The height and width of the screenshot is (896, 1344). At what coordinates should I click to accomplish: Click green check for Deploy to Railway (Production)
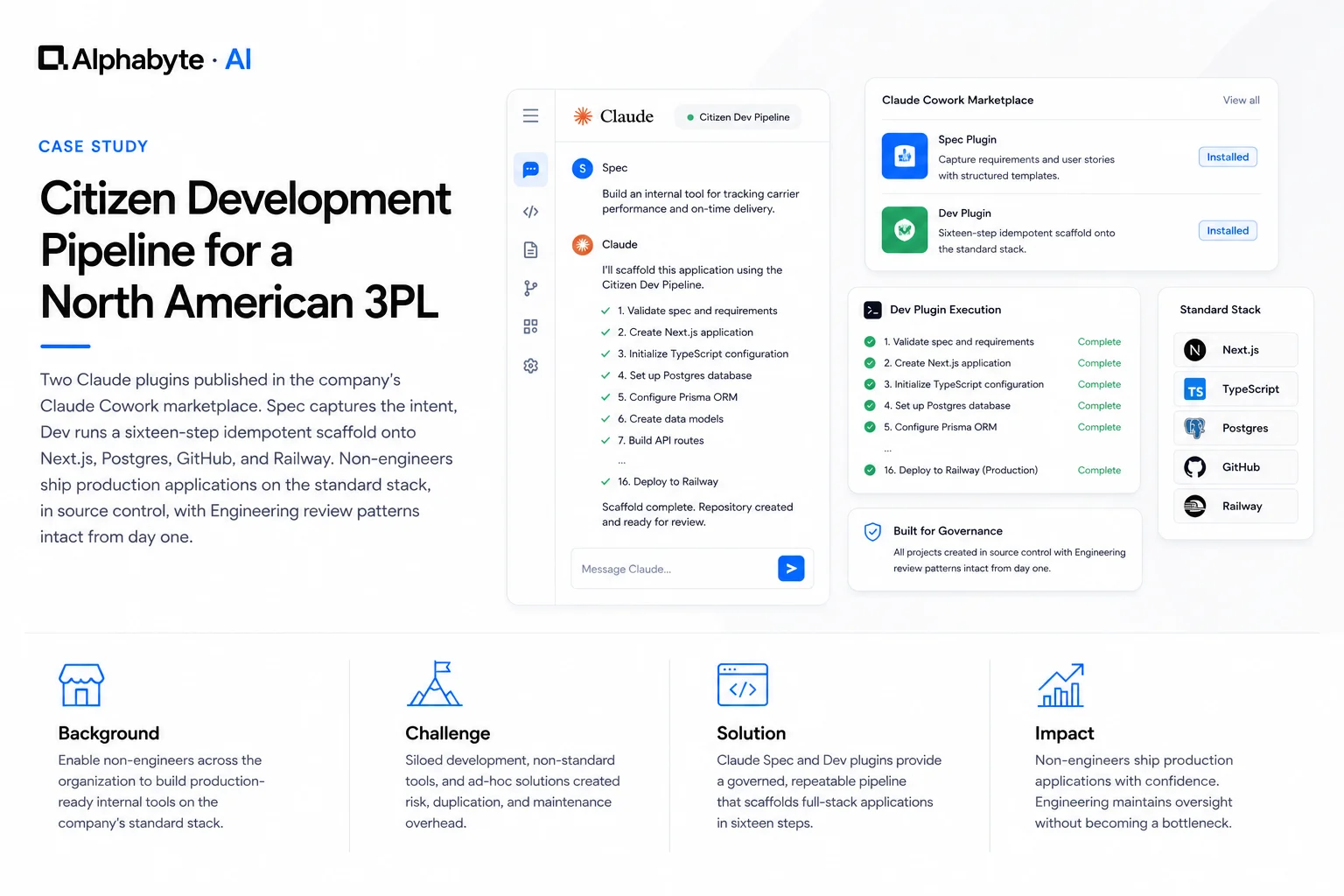coord(870,470)
